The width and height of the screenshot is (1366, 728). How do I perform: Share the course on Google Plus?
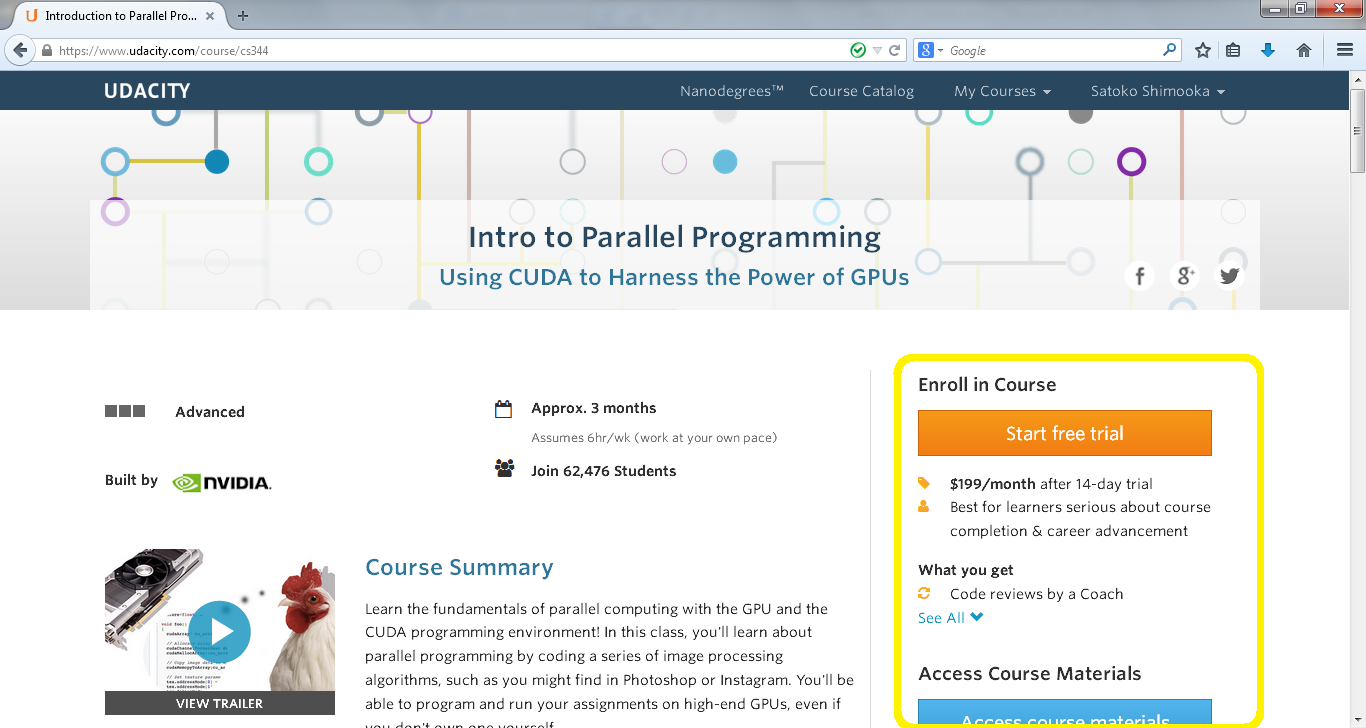pyautogui.click(x=1184, y=276)
